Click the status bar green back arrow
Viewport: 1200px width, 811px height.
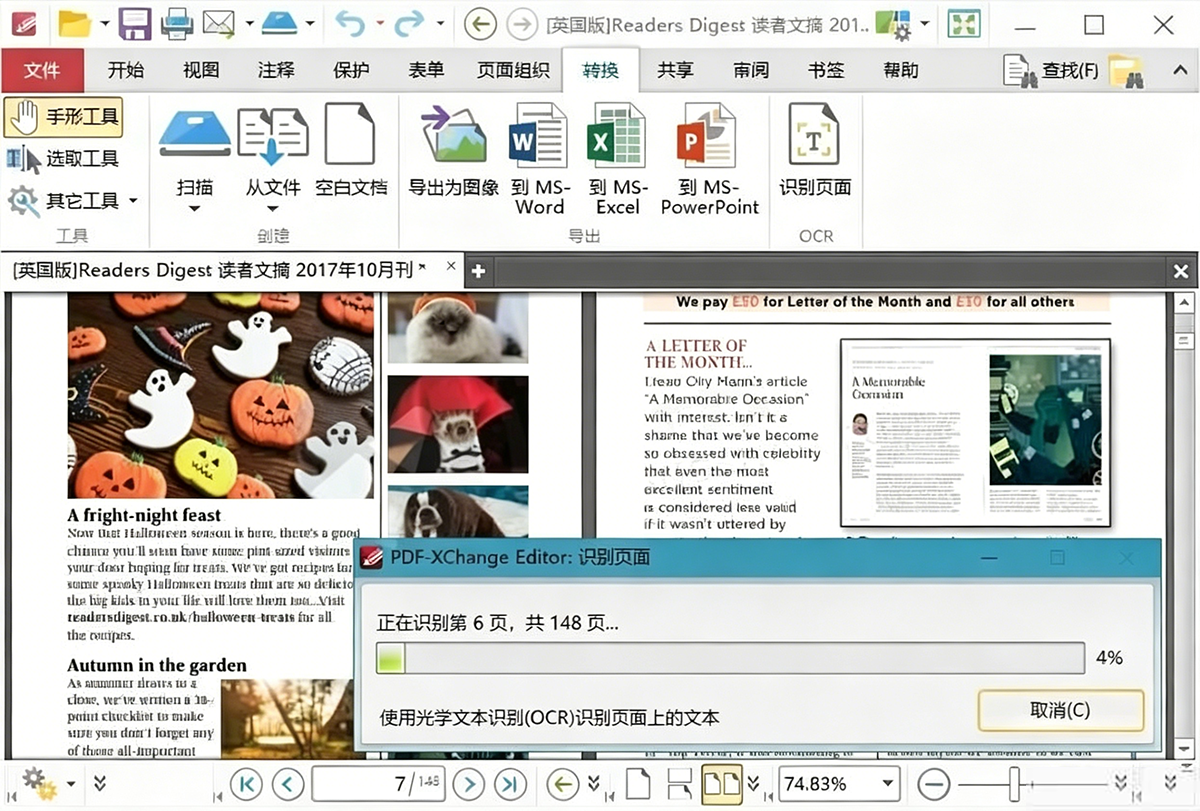[x=563, y=783]
